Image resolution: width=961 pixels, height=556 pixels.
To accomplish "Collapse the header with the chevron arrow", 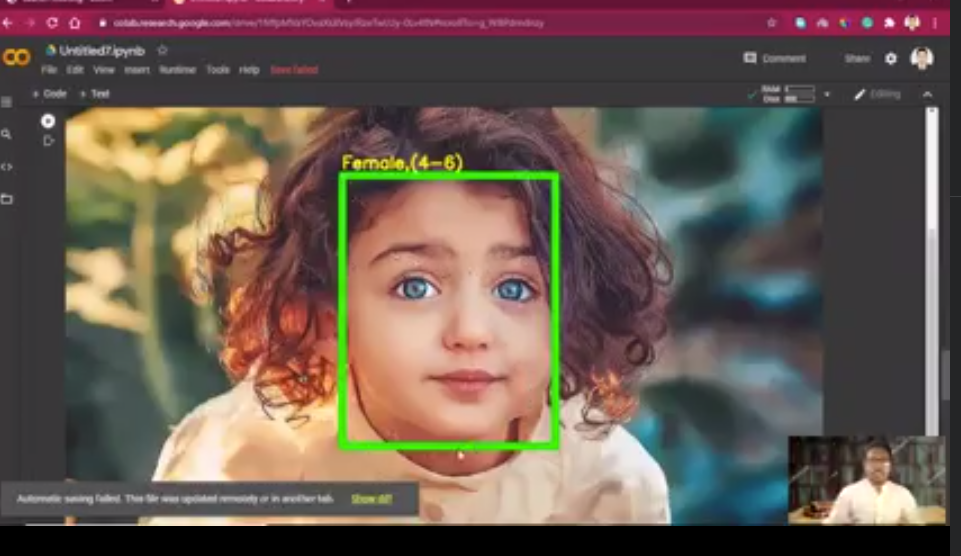I will [x=927, y=95].
